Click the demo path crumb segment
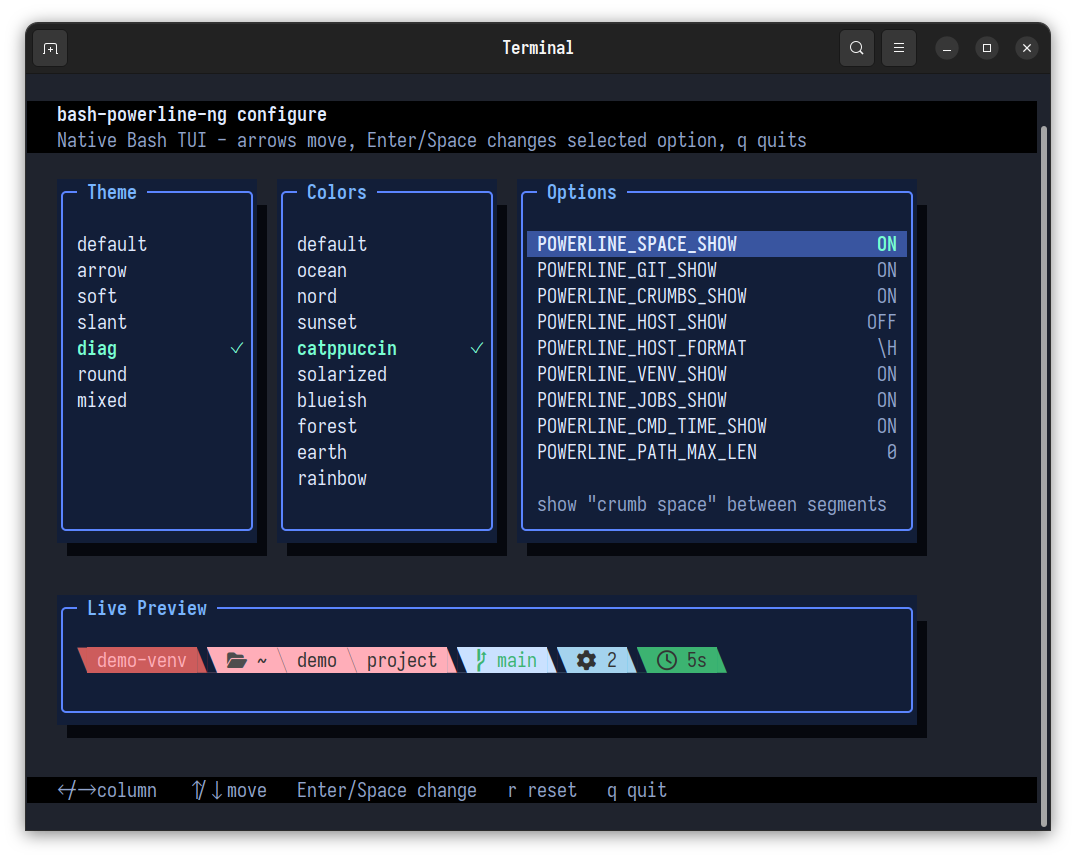Image resolution: width=1076 pixels, height=859 pixels. 316,660
